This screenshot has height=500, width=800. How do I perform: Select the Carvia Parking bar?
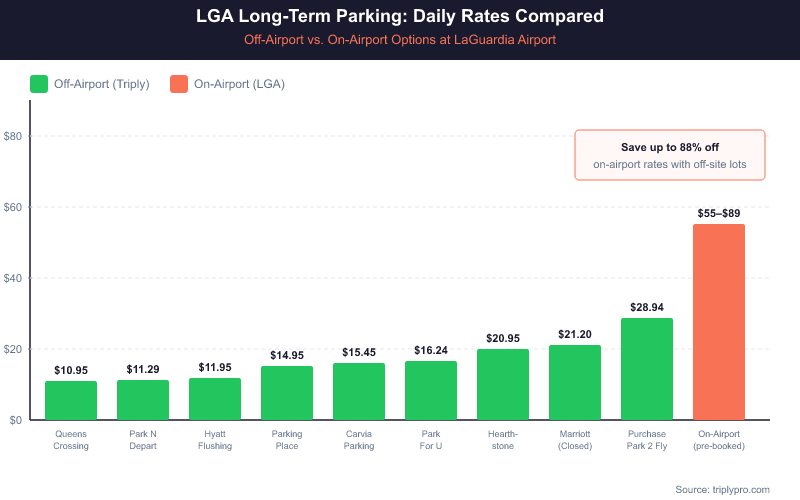pyautogui.click(x=359, y=392)
